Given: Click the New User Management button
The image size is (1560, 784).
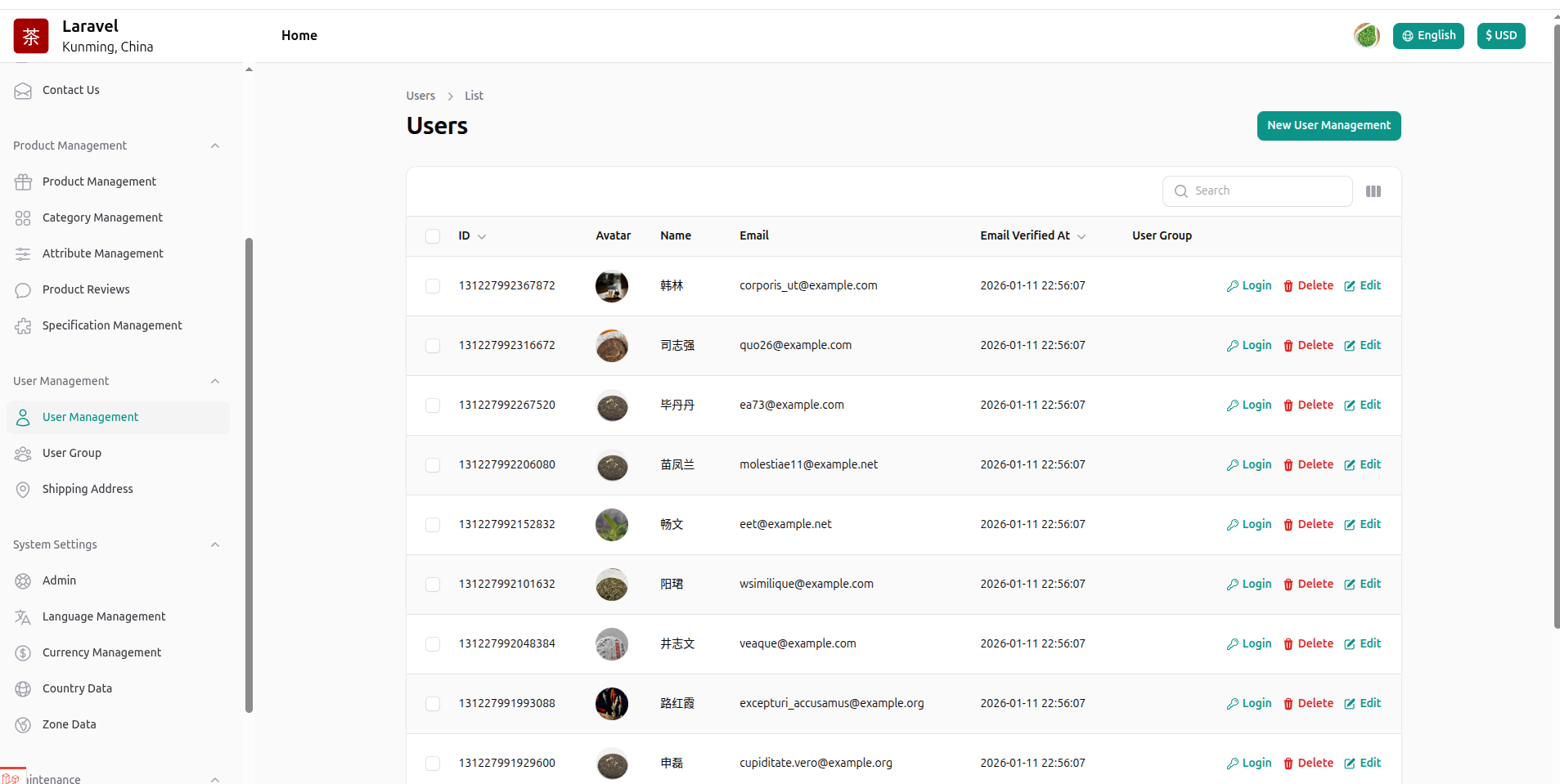Looking at the screenshot, I should click(x=1328, y=126).
